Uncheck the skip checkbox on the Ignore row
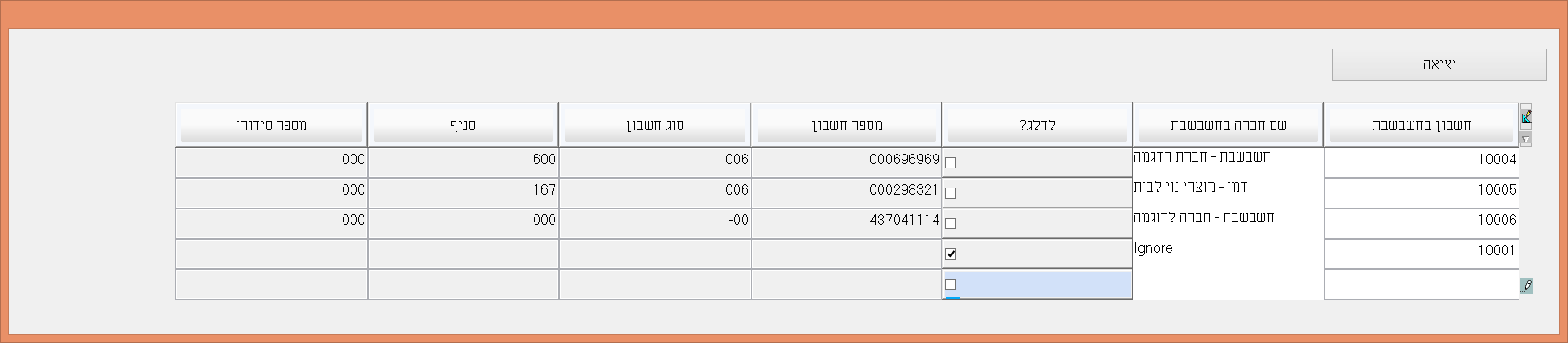 (x=950, y=254)
